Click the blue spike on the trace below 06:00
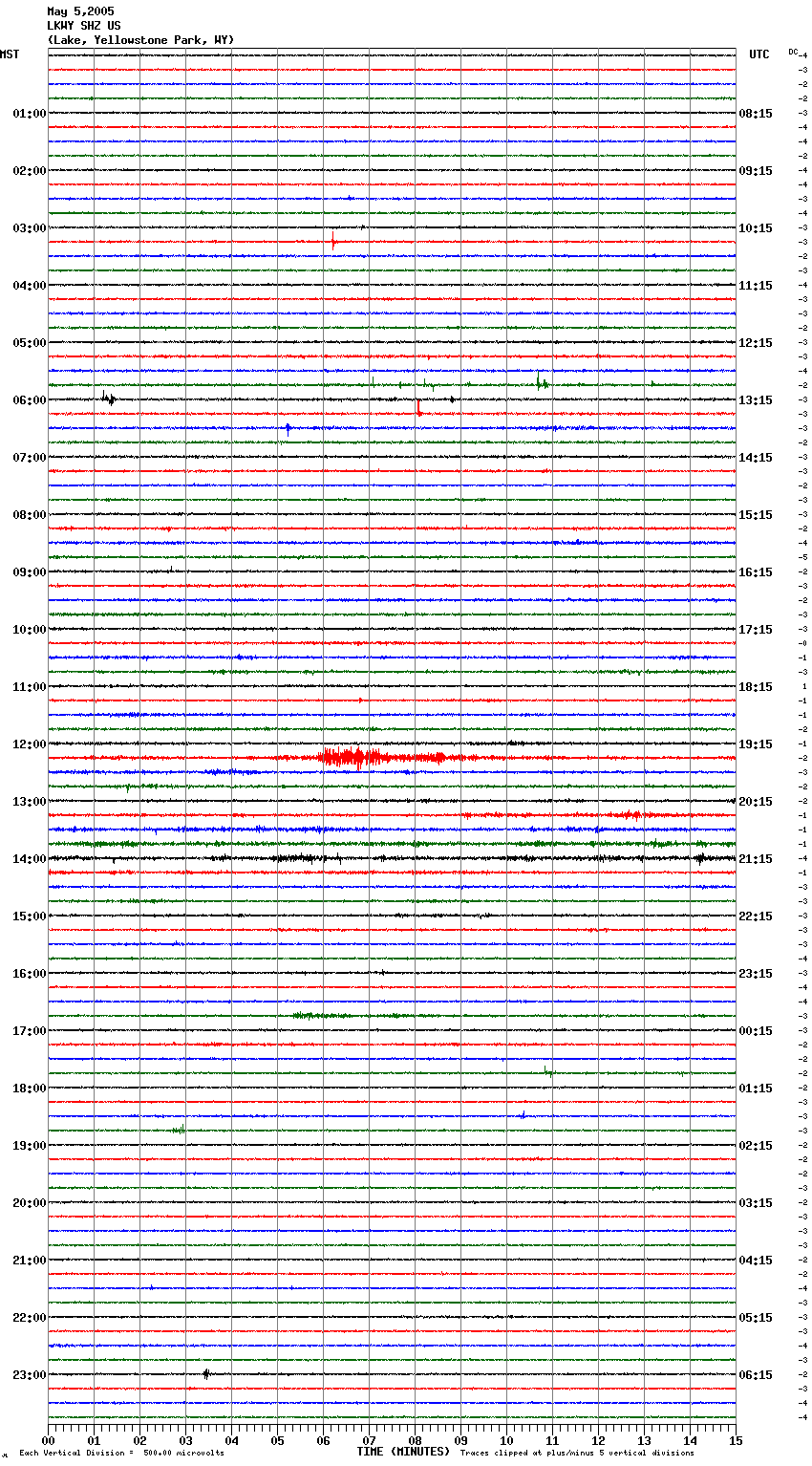 click(x=288, y=429)
